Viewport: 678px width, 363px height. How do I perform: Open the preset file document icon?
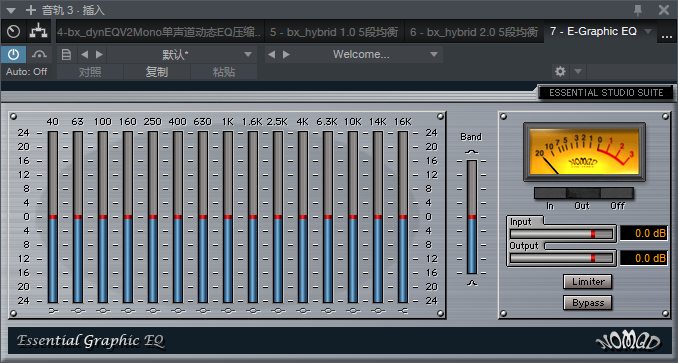coord(66,54)
